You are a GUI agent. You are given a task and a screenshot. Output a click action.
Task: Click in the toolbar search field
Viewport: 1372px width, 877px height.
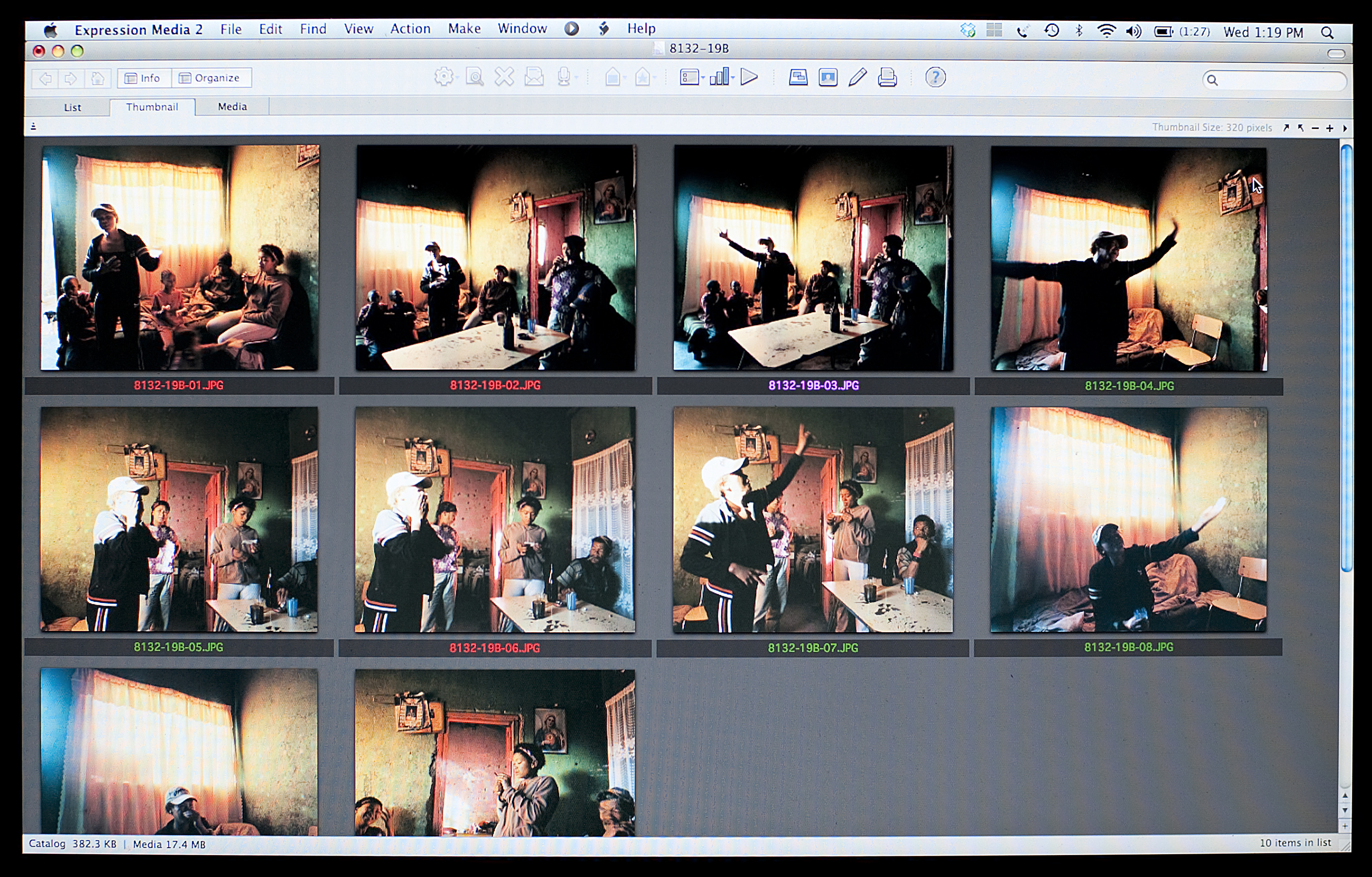(1274, 80)
